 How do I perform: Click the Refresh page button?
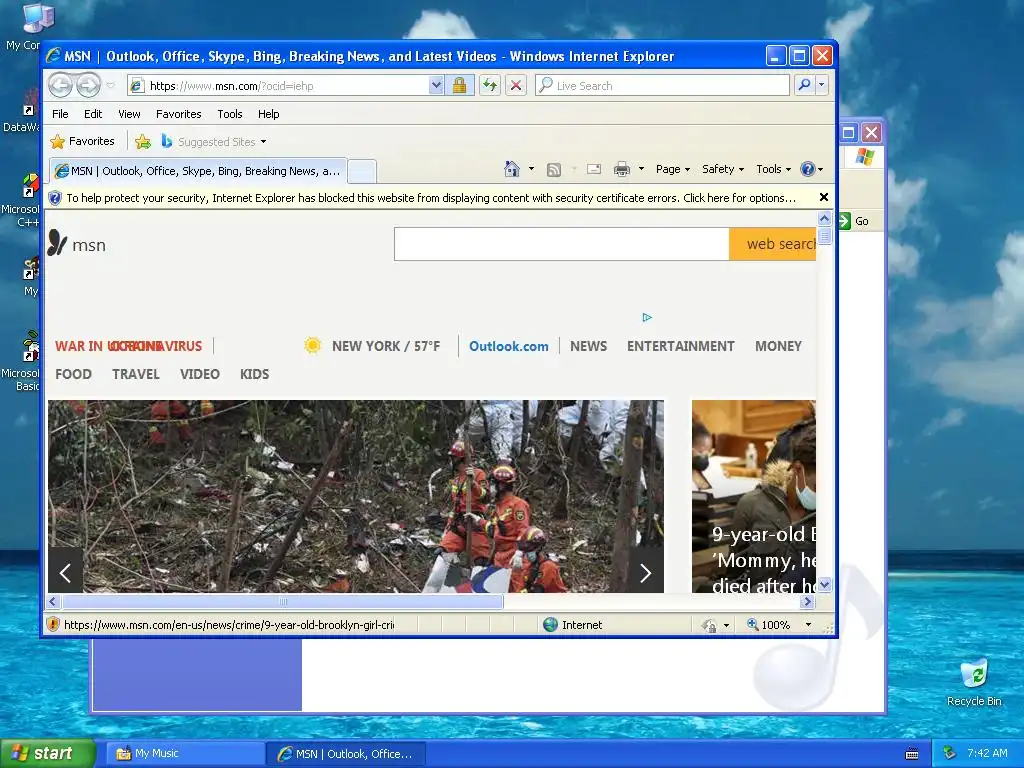click(x=490, y=86)
